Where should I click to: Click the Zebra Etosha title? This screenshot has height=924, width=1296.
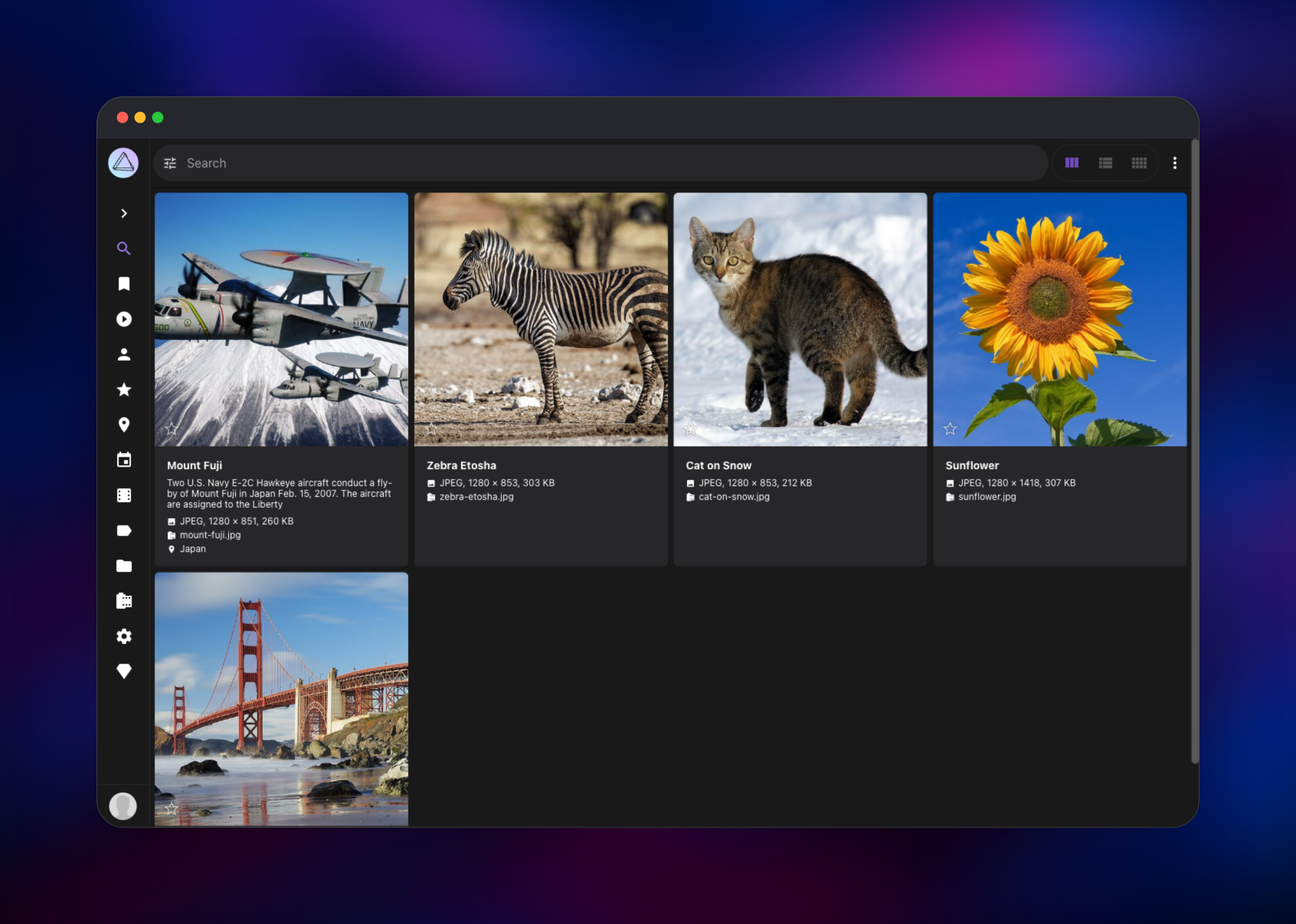coord(461,465)
